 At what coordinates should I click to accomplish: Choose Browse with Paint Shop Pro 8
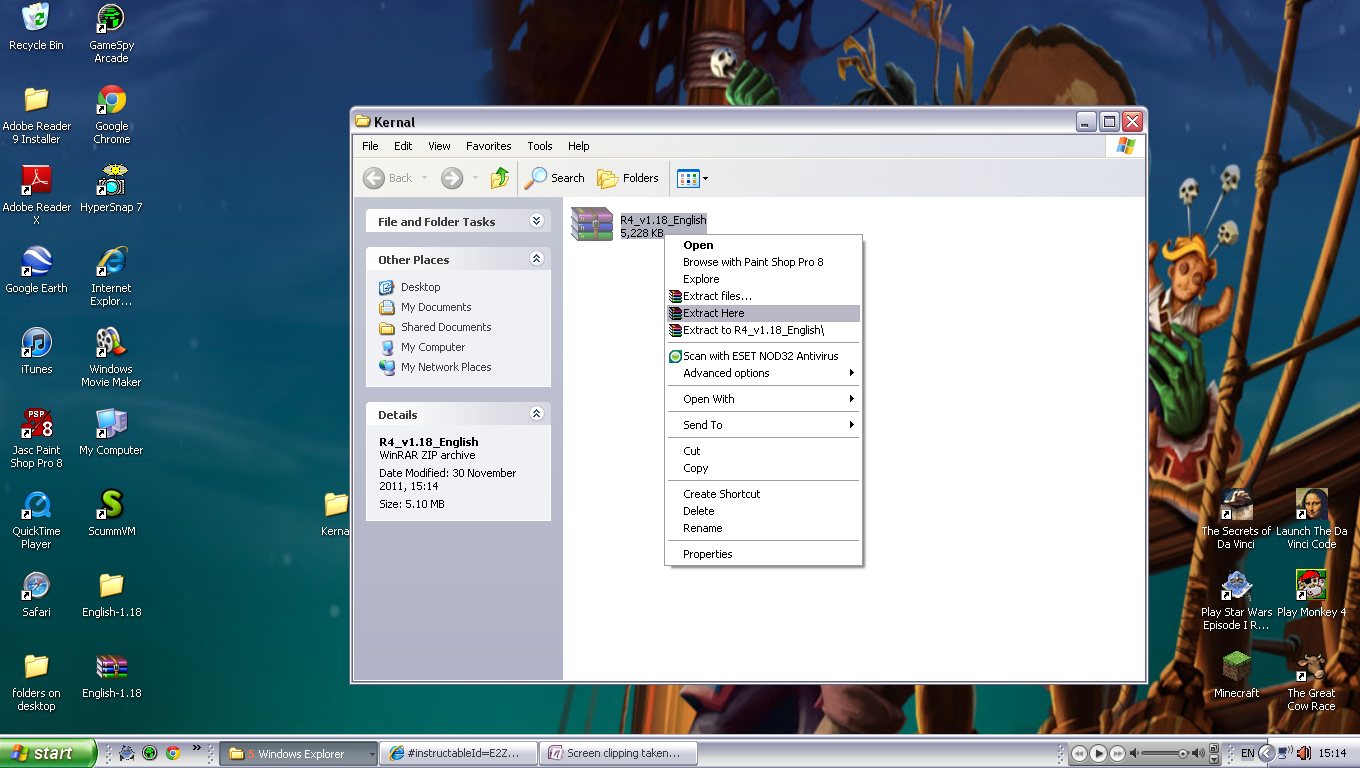(764, 262)
